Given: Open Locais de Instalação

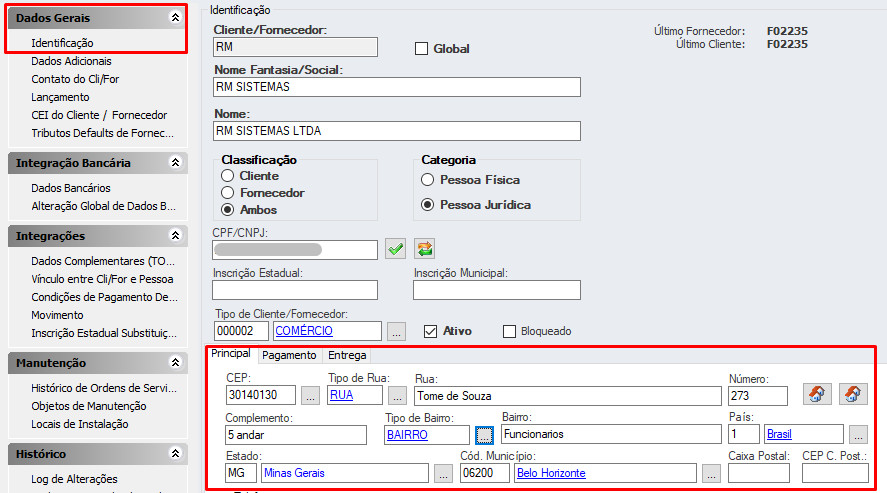Looking at the screenshot, I should click(80, 424).
